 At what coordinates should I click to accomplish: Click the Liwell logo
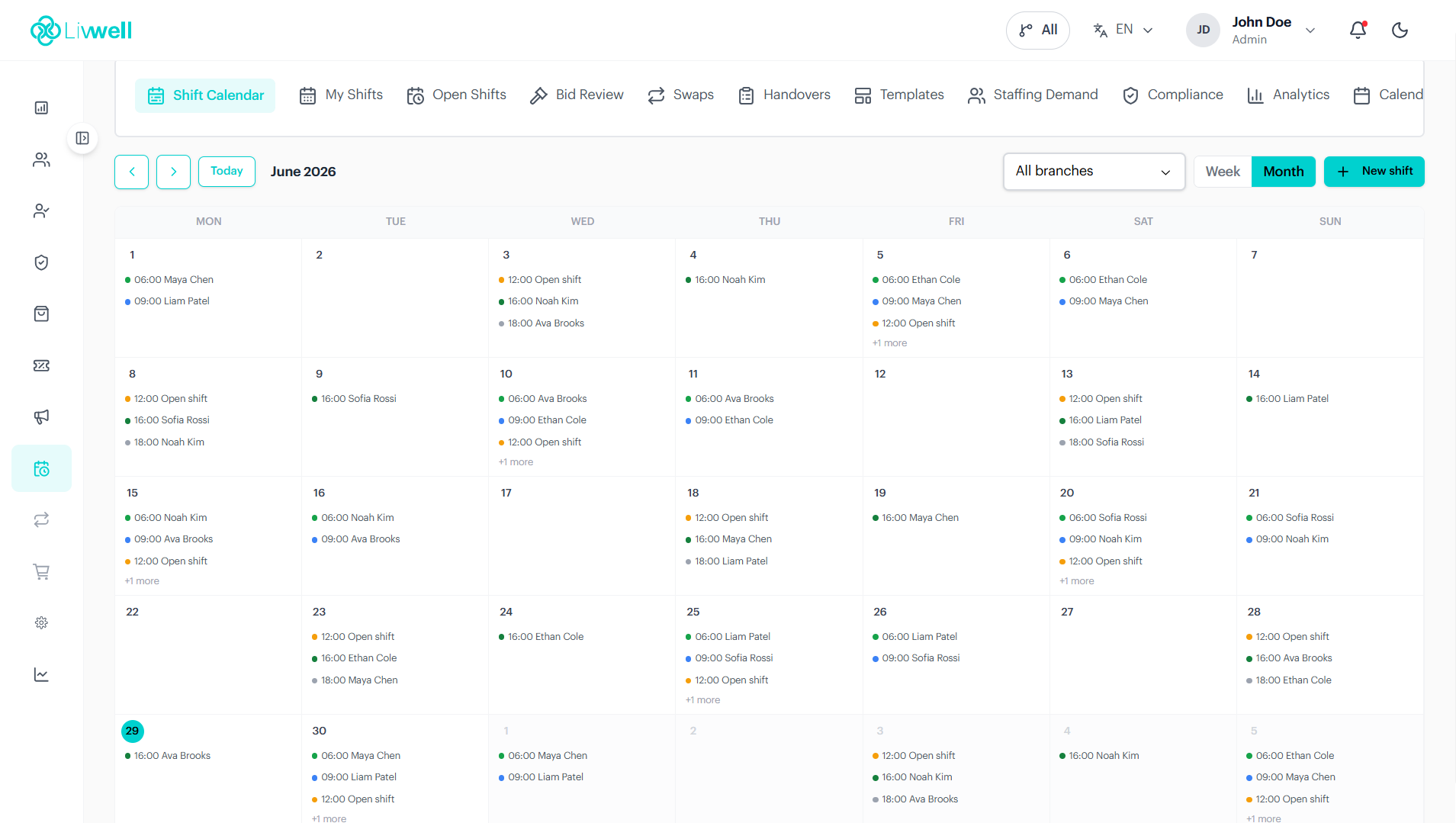pyautogui.click(x=82, y=31)
